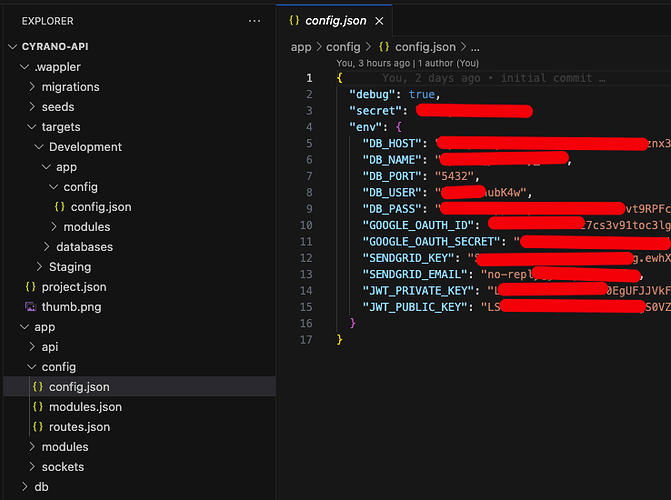
Task: Collapse the CYRANO-API root folder chevron
Action: [x=13, y=47]
